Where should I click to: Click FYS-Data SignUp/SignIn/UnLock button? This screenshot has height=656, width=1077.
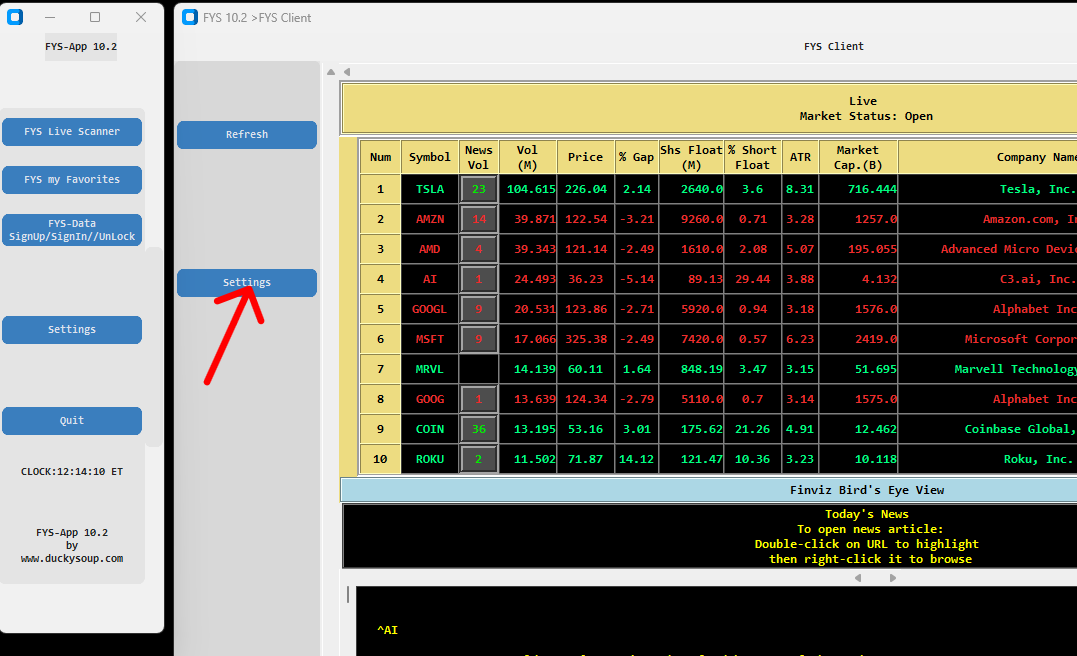[72, 230]
